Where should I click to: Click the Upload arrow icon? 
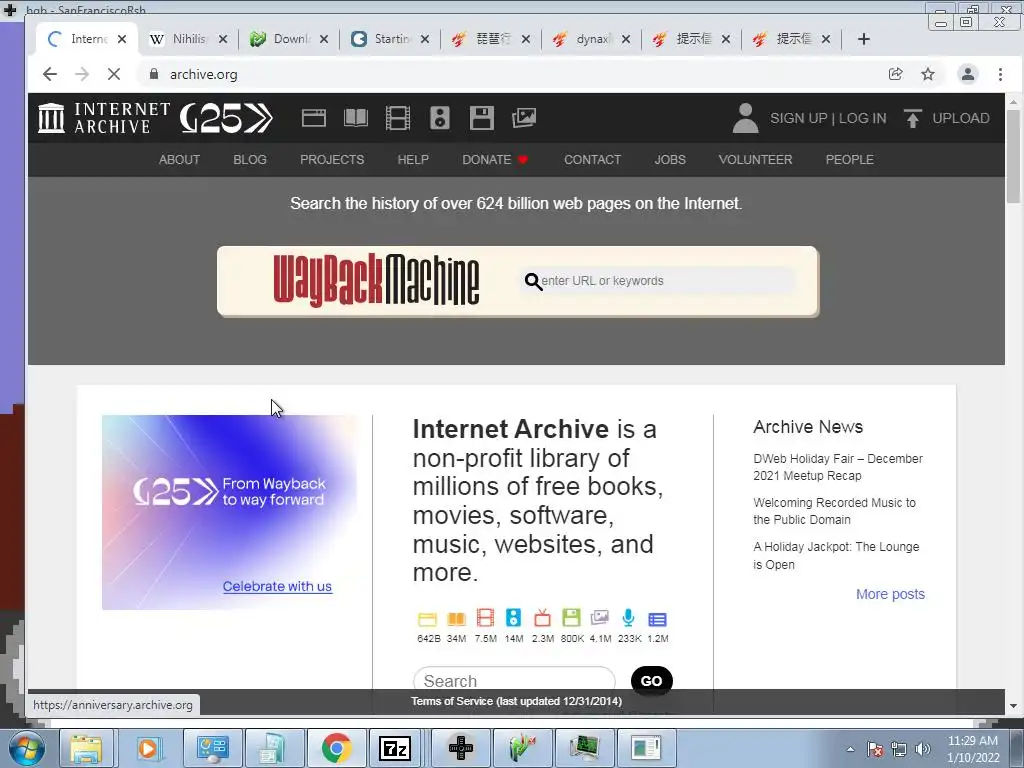click(912, 118)
